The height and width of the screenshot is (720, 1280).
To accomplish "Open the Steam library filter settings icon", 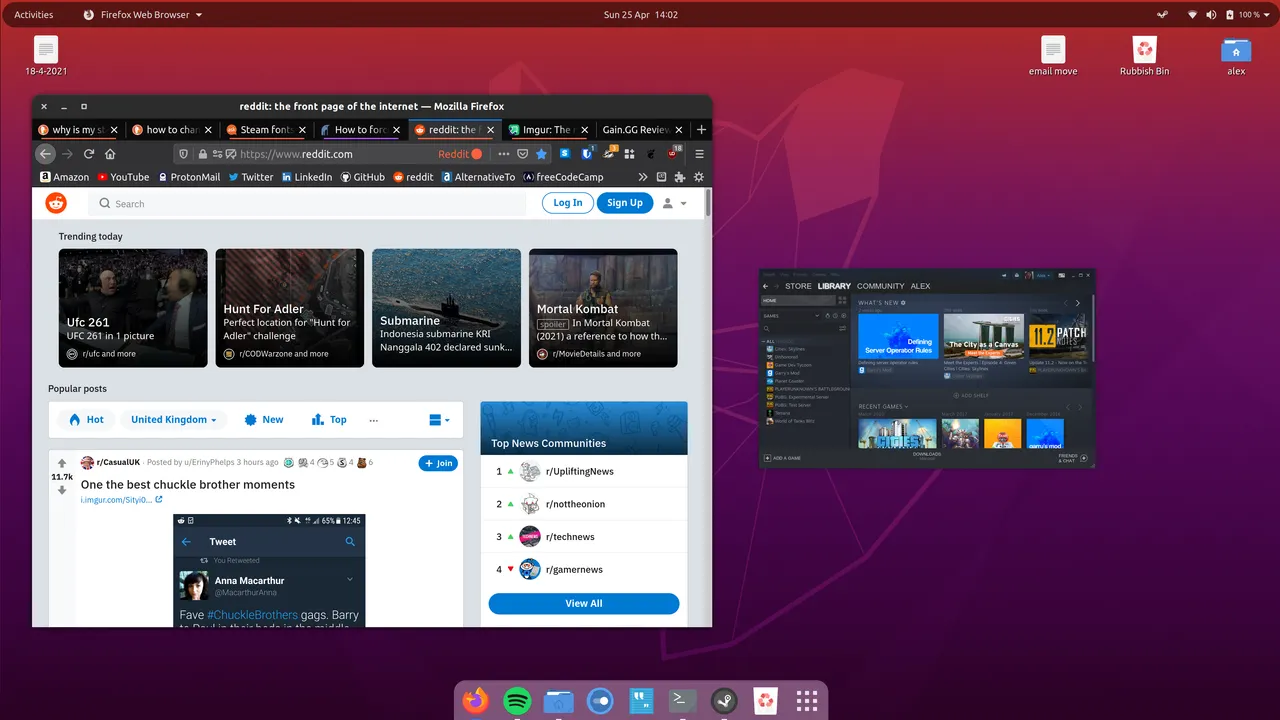I will coord(842,328).
